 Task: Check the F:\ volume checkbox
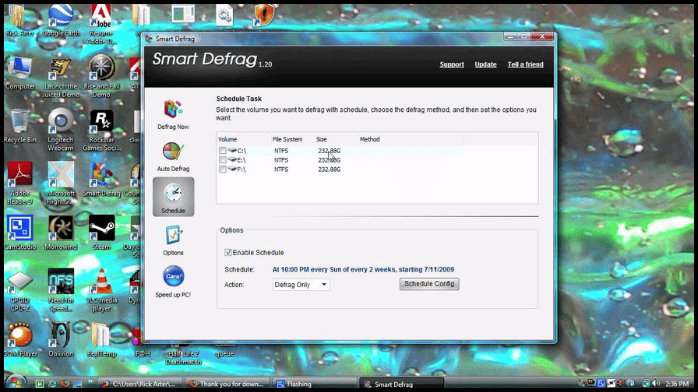pos(223,170)
